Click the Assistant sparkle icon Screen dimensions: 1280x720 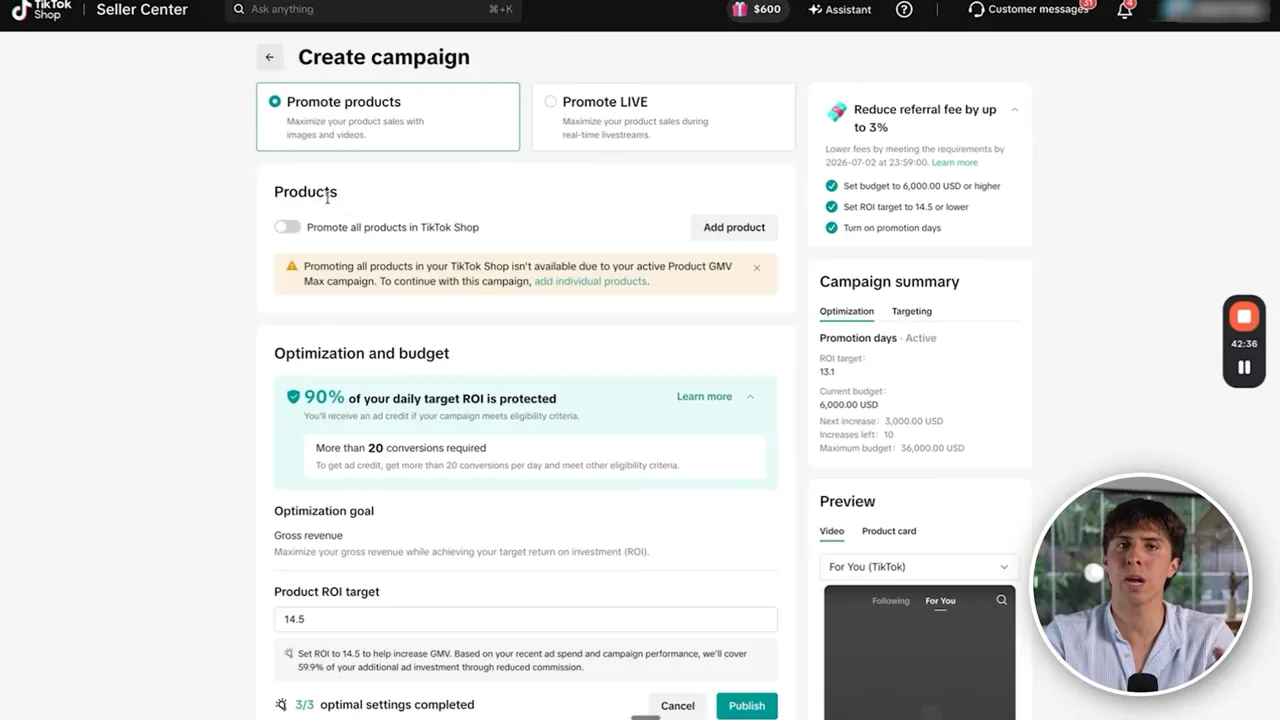click(x=815, y=9)
